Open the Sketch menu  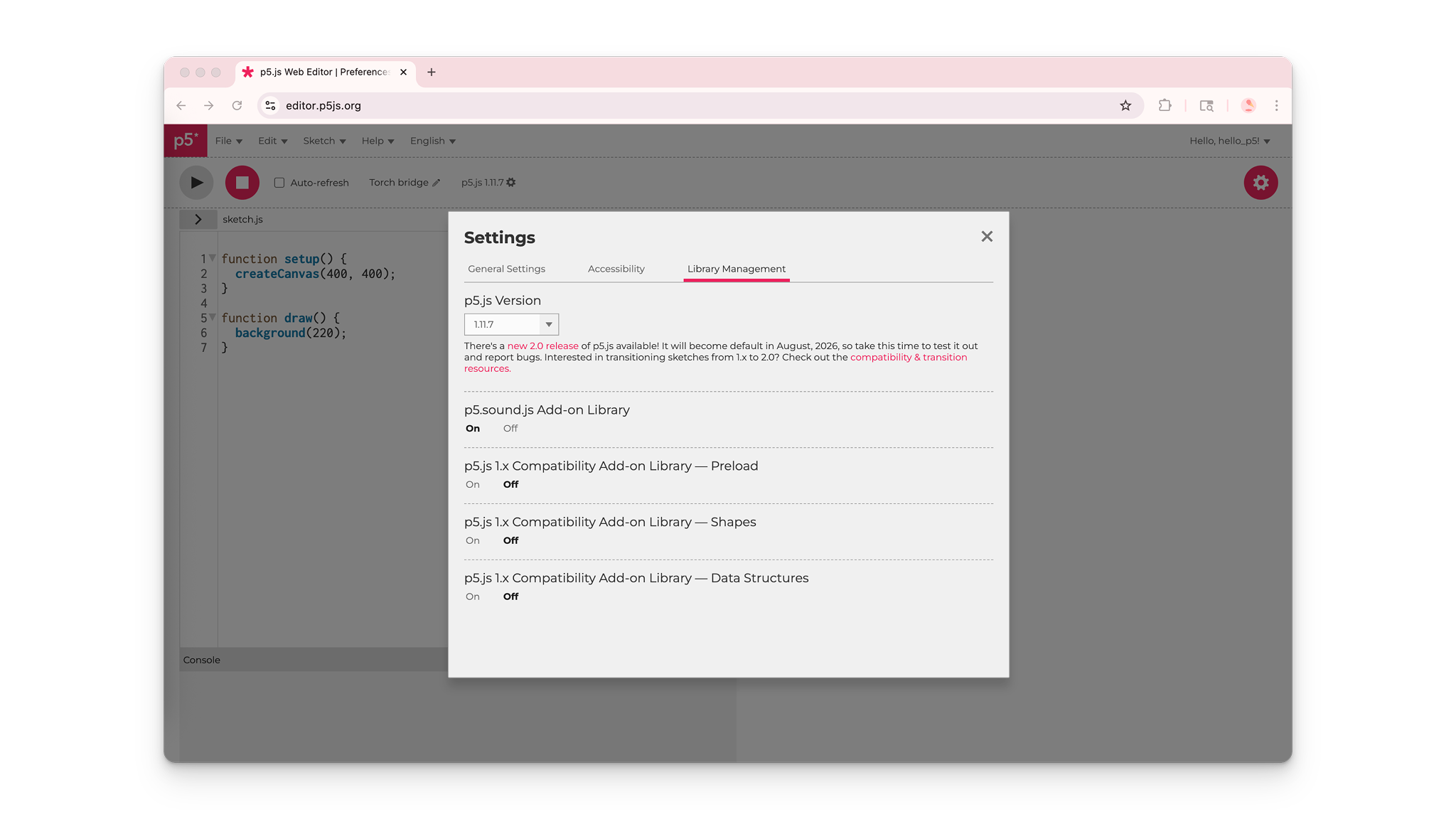pos(324,141)
